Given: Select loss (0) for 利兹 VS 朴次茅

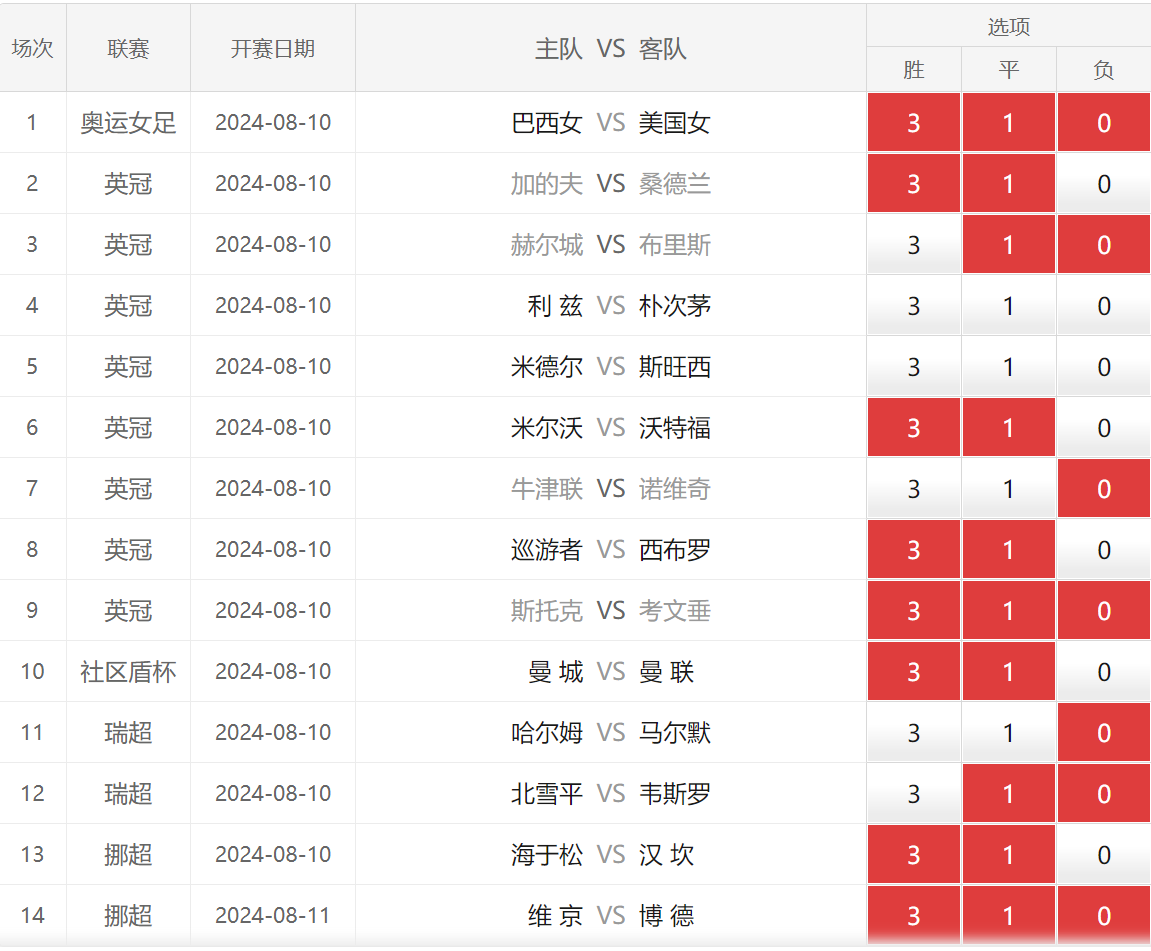Looking at the screenshot, I should click(1104, 305).
